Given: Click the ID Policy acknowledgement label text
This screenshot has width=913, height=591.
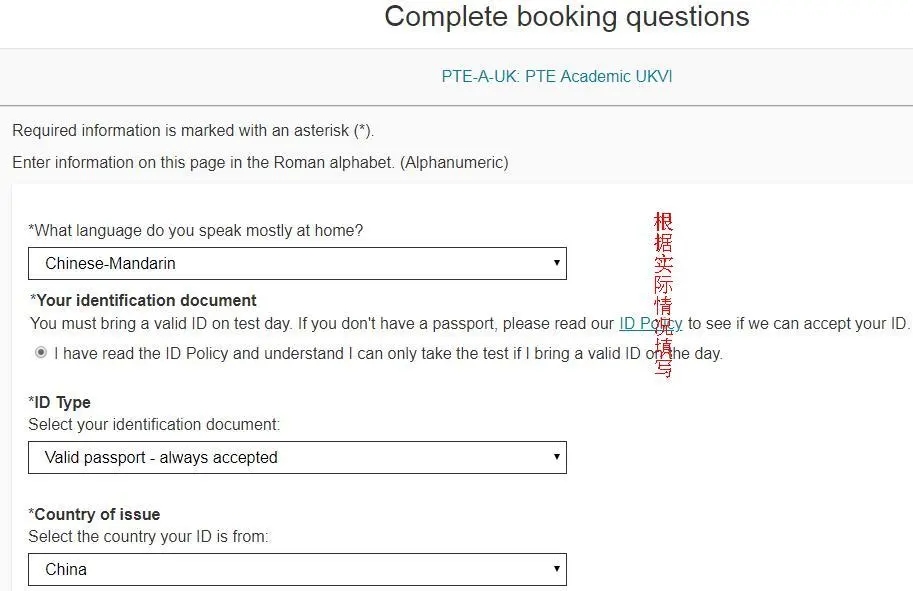Looking at the screenshot, I should [388, 353].
